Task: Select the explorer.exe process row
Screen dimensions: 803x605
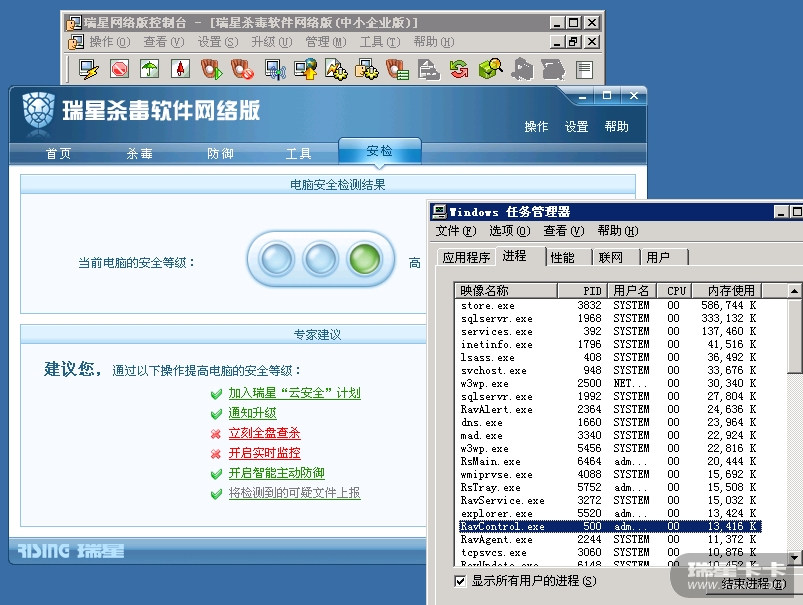Action: point(608,513)
